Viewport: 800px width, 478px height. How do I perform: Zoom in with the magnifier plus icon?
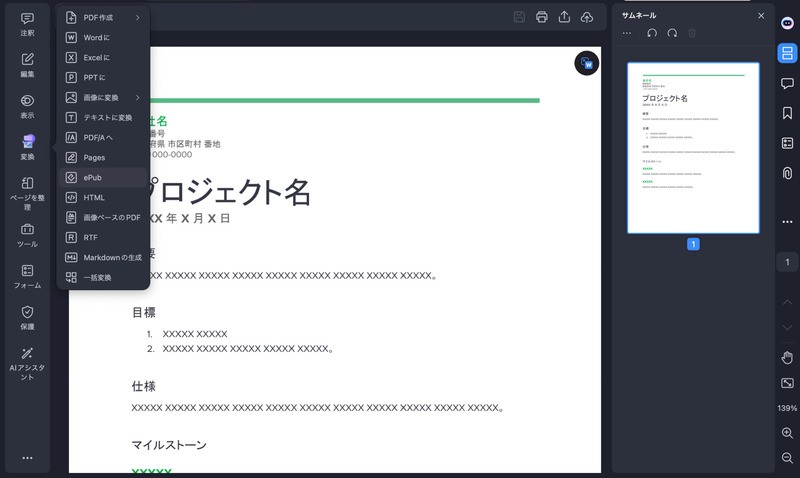[787, 433]
